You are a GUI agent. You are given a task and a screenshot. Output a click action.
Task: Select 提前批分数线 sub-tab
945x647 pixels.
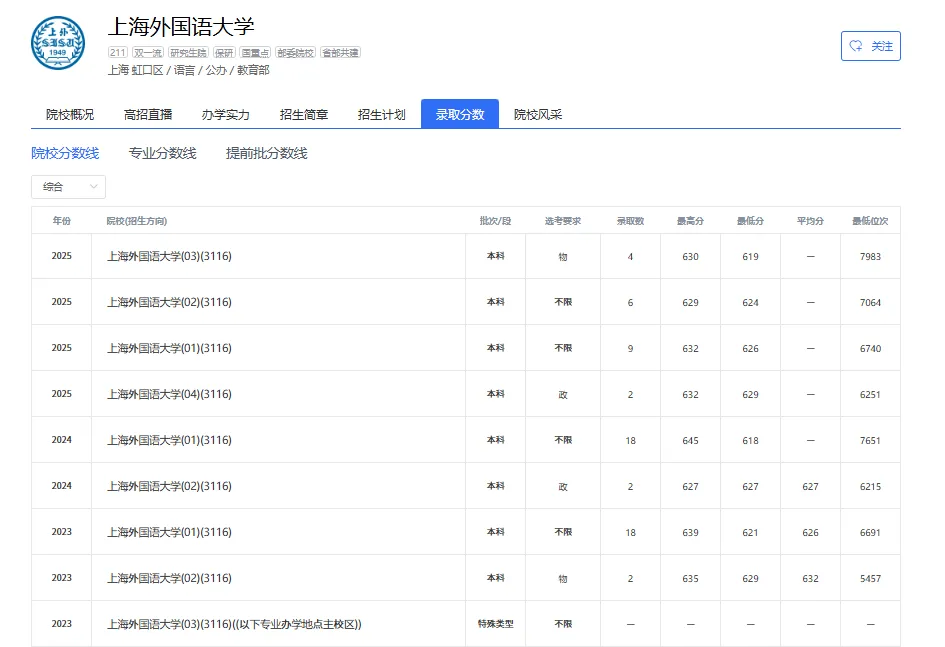click(266, 154)
